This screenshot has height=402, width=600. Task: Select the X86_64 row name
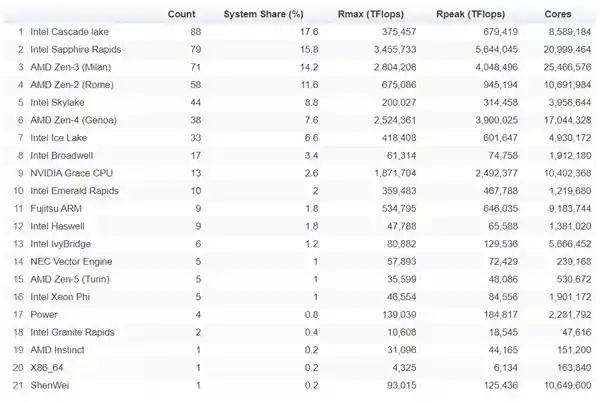(x=47, y=367)
